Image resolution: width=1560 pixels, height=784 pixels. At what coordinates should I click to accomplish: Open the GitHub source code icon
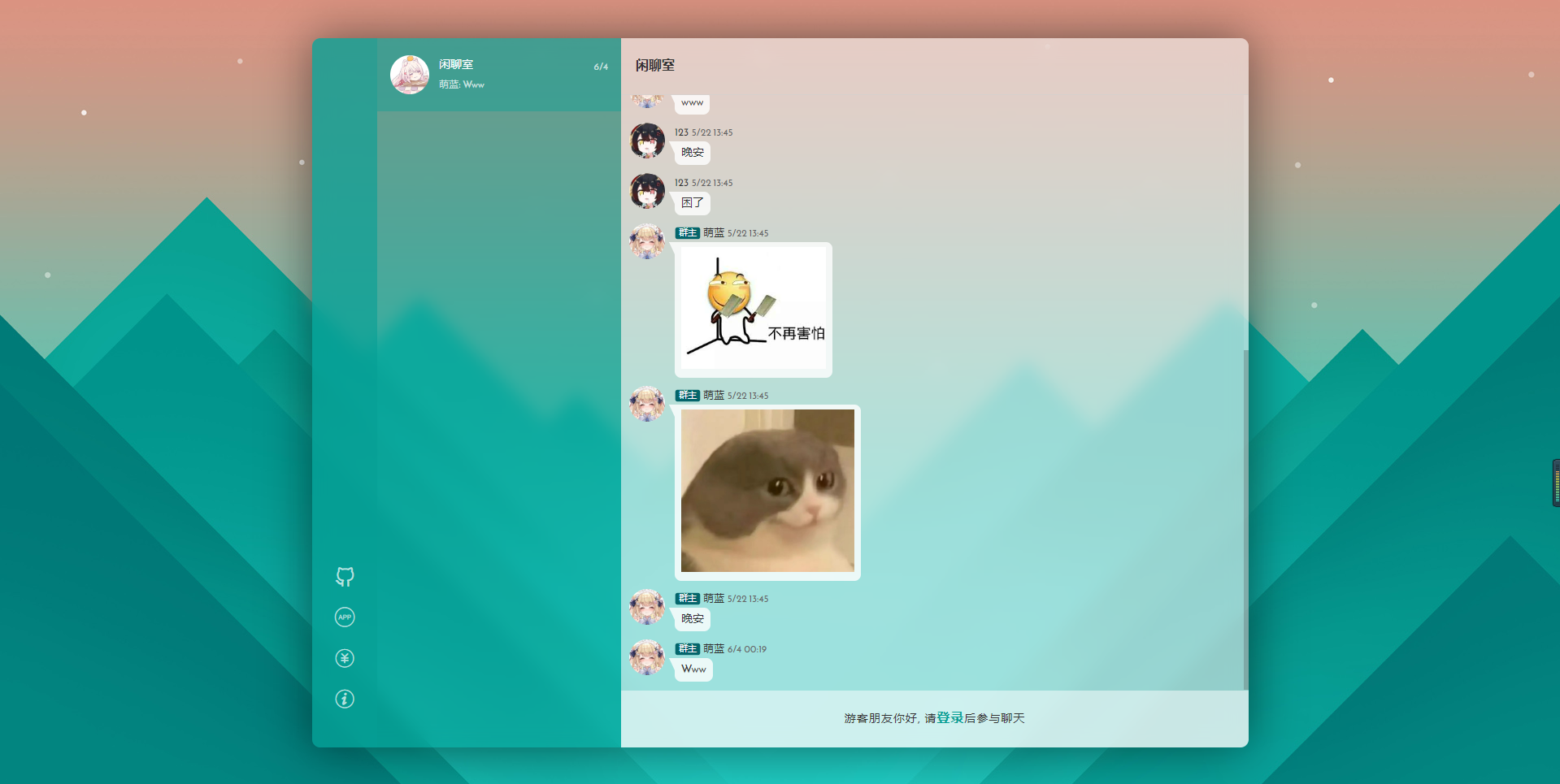coord(345,577)
